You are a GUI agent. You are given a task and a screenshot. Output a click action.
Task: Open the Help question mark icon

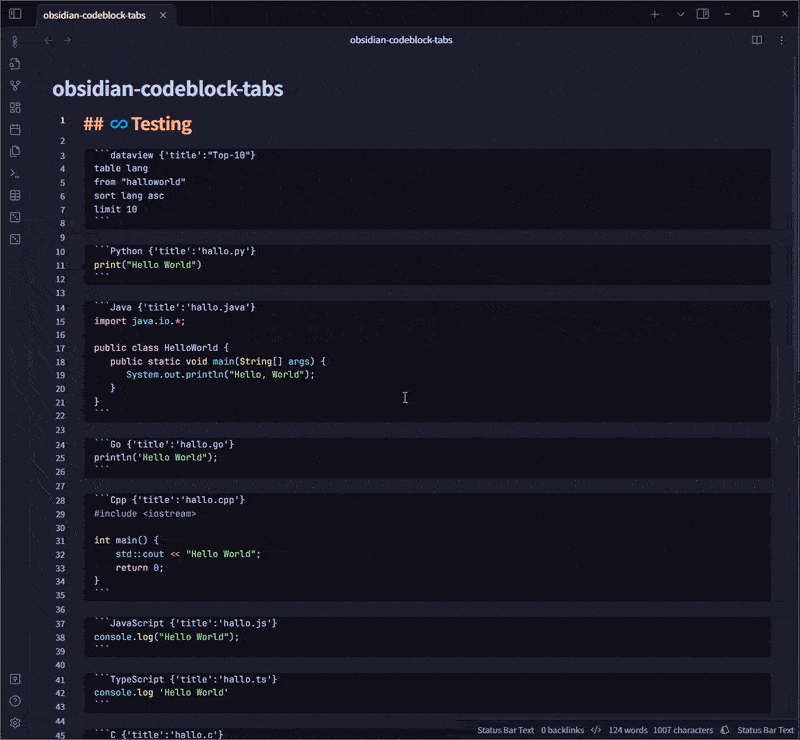15,701
